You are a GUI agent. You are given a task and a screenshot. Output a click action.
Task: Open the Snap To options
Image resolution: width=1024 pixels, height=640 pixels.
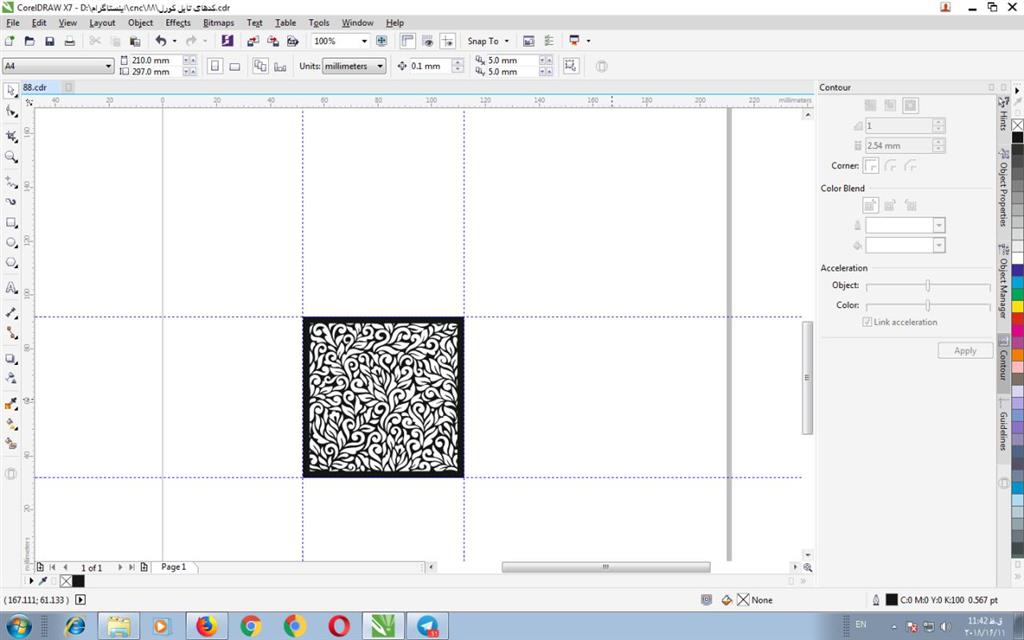[x=488, y=41]
